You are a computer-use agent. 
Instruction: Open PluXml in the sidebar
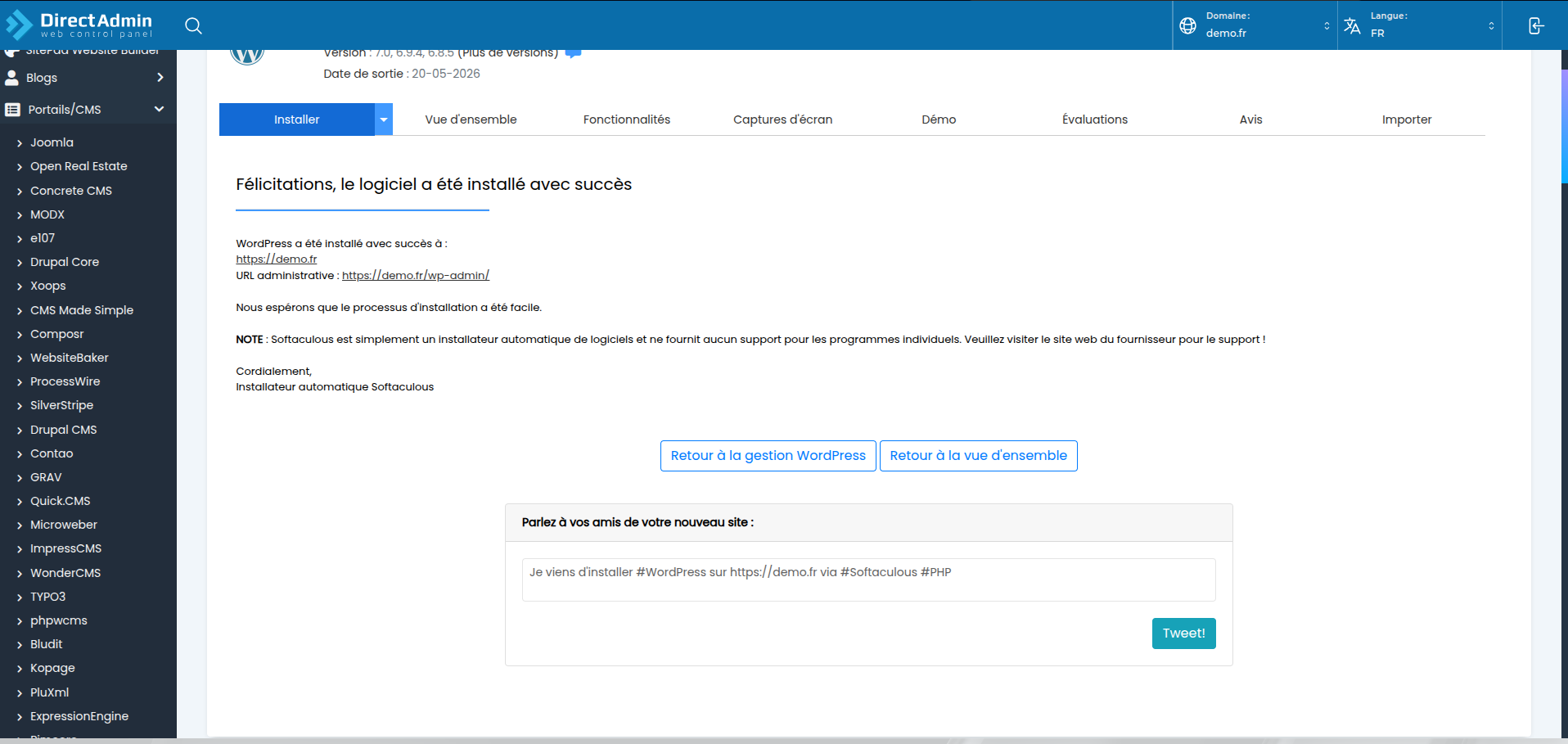click(50, 692)
